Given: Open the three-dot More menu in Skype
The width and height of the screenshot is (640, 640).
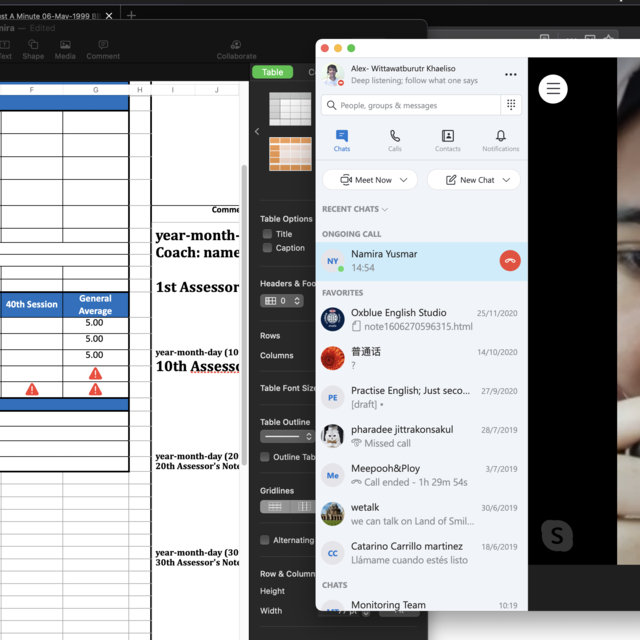Looking at the screenshot, I should tap(511, 74).
